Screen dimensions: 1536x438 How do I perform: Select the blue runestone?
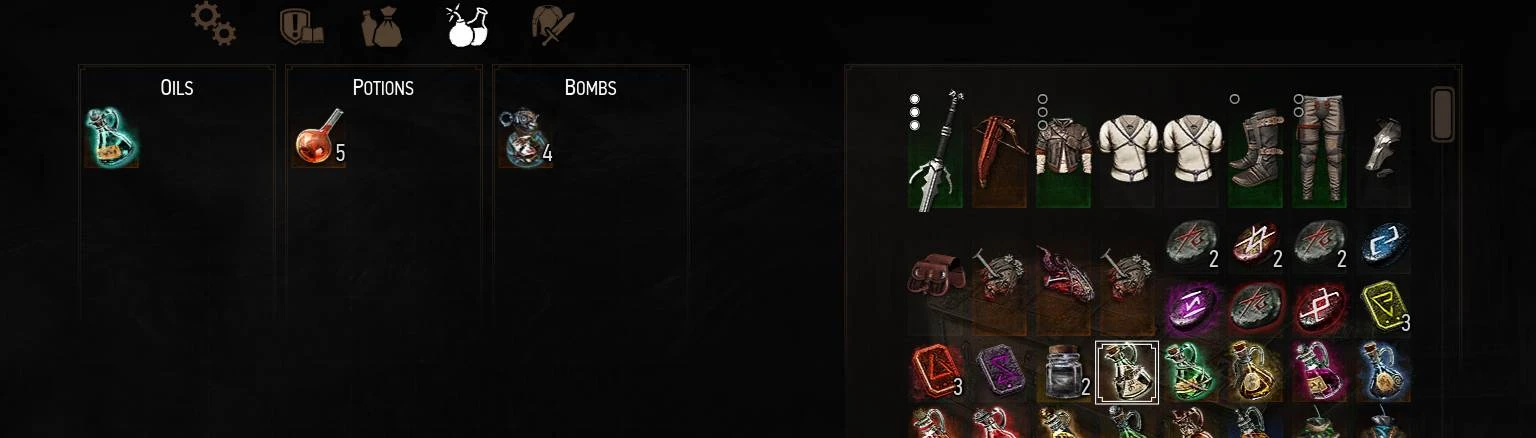[x=1385, y=243]
